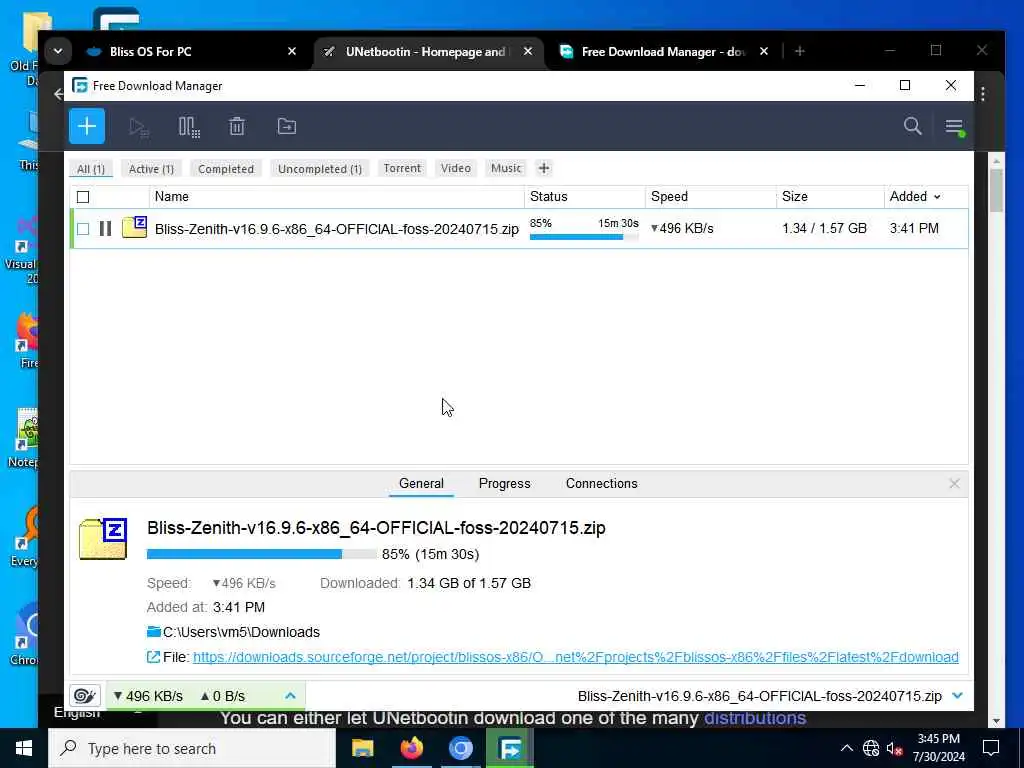1024x768 pixels.
Task: Sort by Added column arrow
Action: (938, 197)
